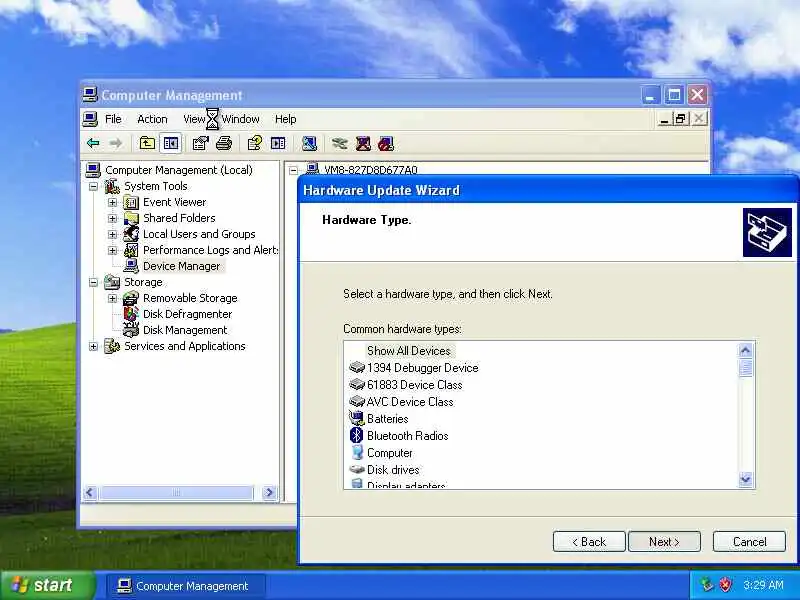
Task: Select Device Manager in the tree
Action: 181,266
